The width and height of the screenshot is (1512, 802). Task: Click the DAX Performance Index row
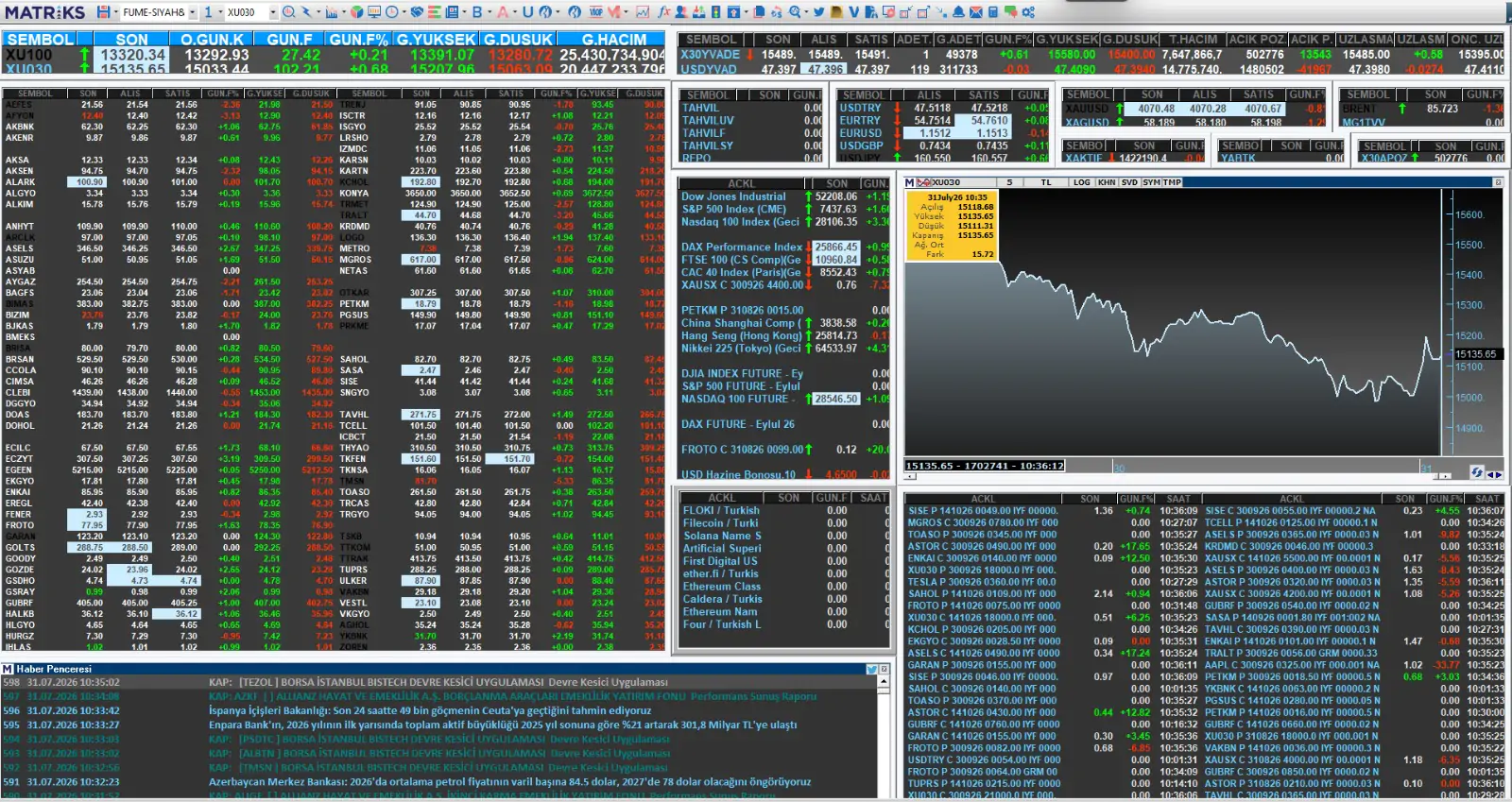click(784, 247)
